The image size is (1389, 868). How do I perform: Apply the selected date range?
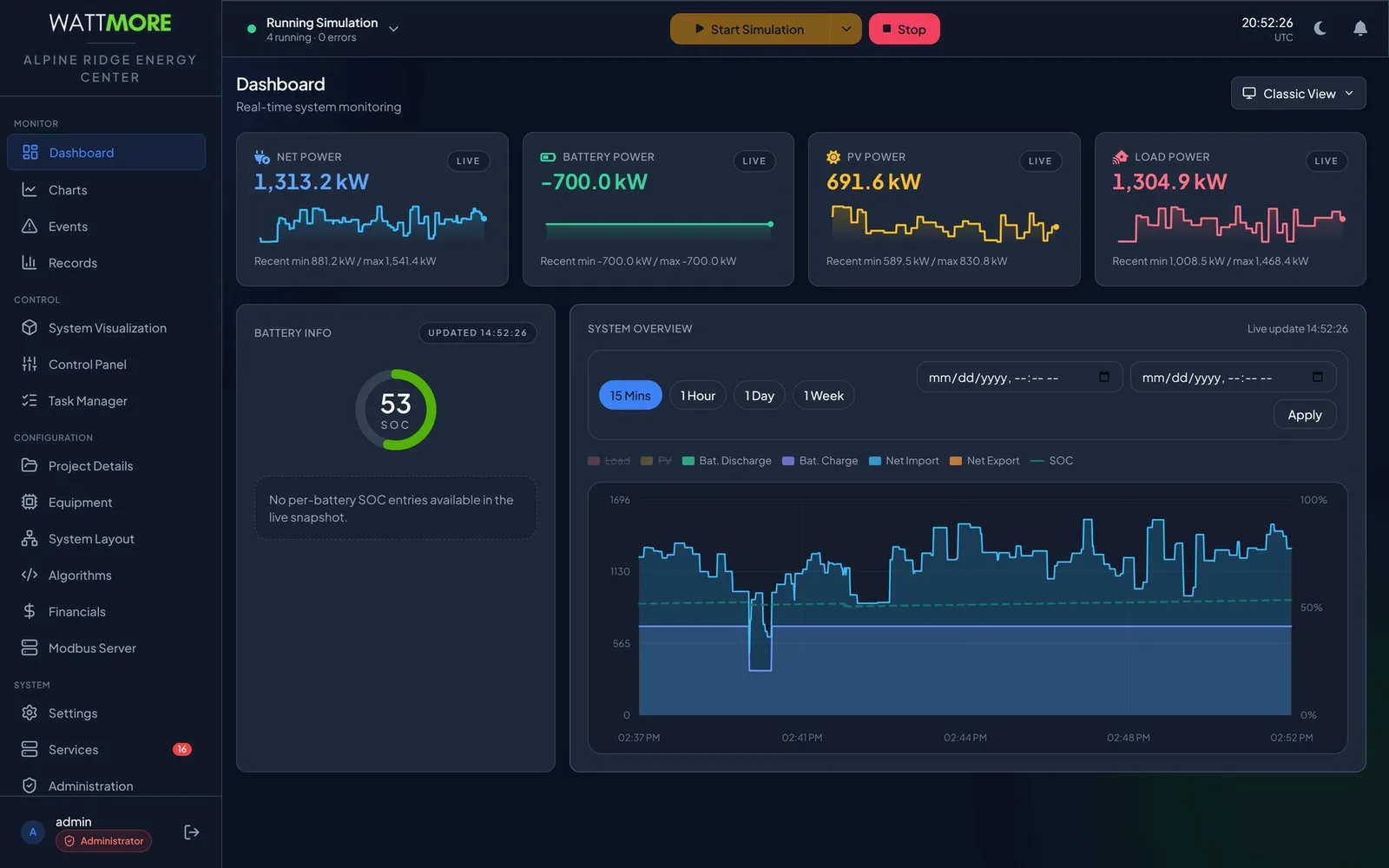(x=1305, y=415)
